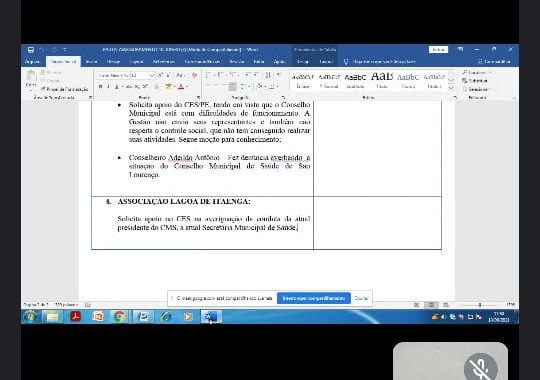
Task: Select the read mode view icon
Action: [416, 305]
